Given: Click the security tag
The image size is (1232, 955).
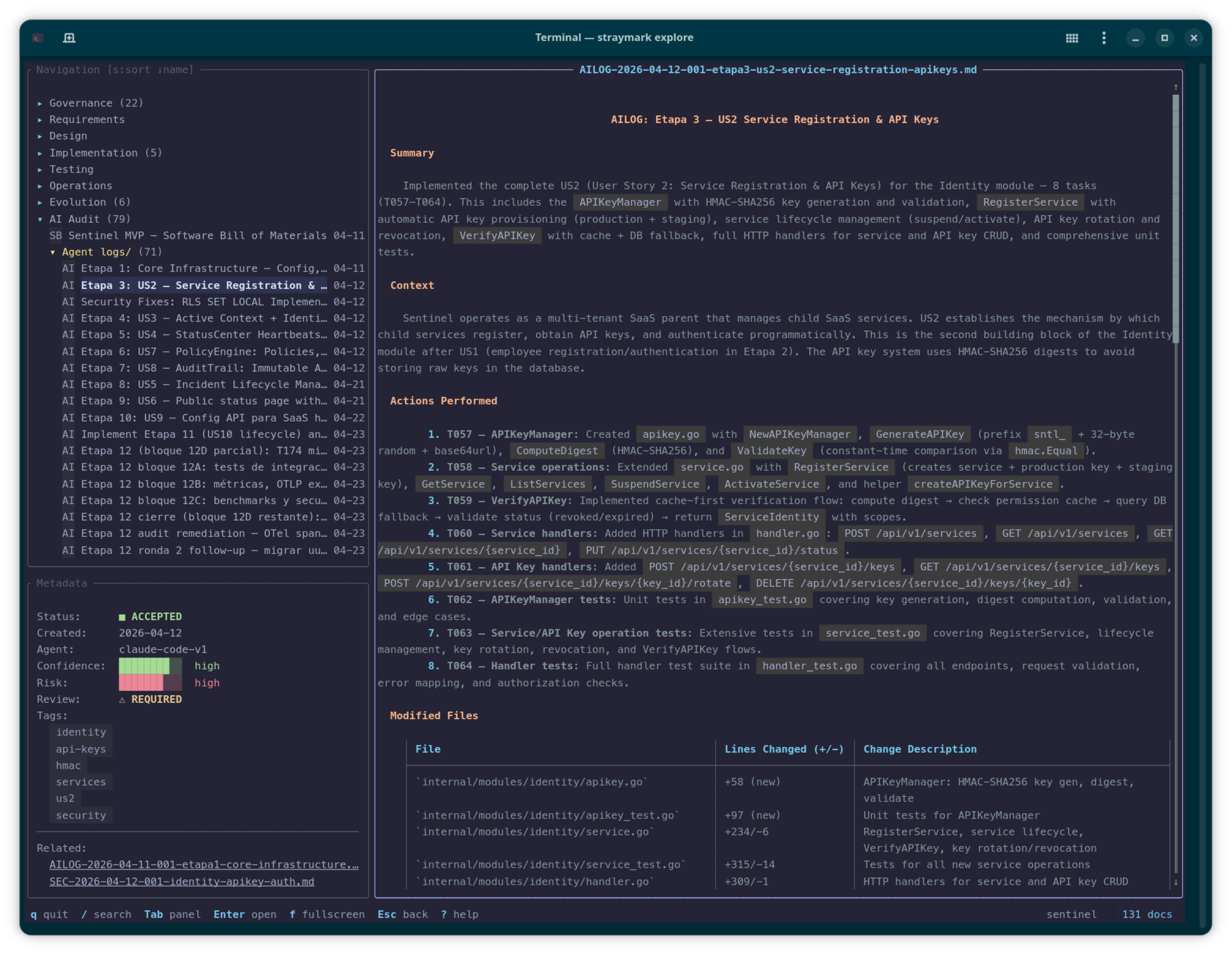Looking at the screenshot, I should tap(81, 815).
